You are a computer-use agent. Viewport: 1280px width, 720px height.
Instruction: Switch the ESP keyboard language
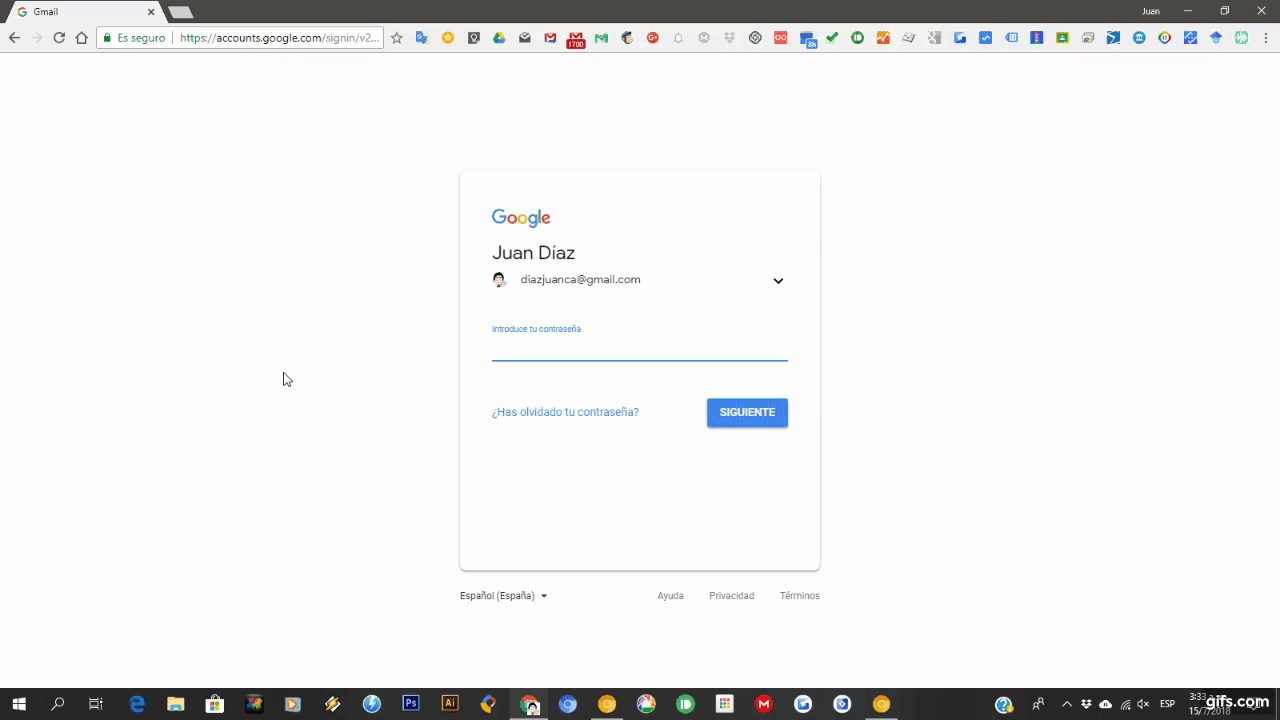point(1167,704)
